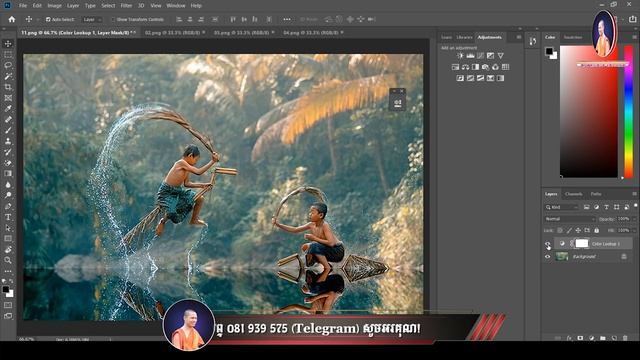Image resolution: width=640 pixels, height=360 pixels.
Task: Add a Vibrance adjustment
Action: (x=500, y=56)
